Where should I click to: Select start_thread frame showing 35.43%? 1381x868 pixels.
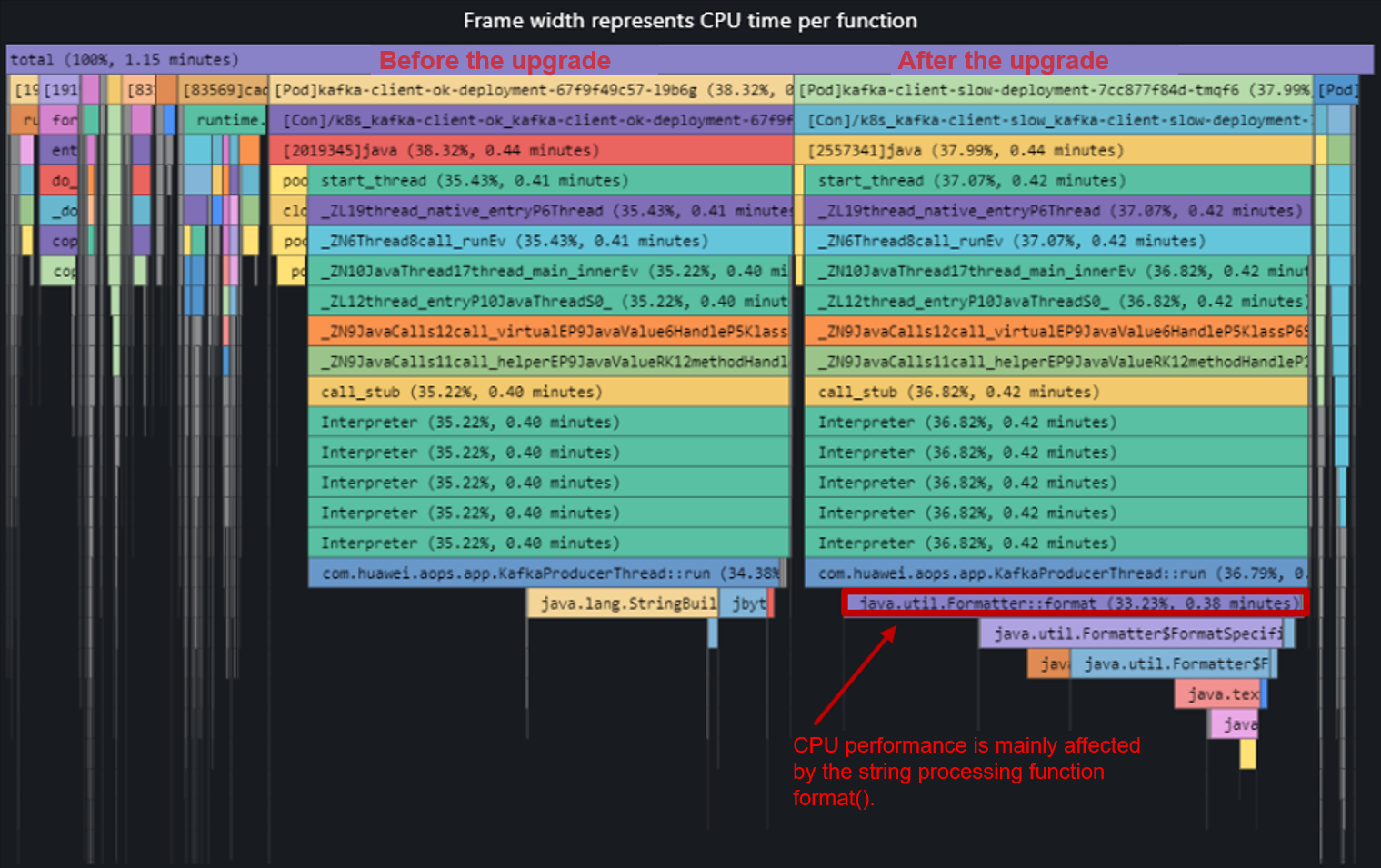click(x=549, y=180)
